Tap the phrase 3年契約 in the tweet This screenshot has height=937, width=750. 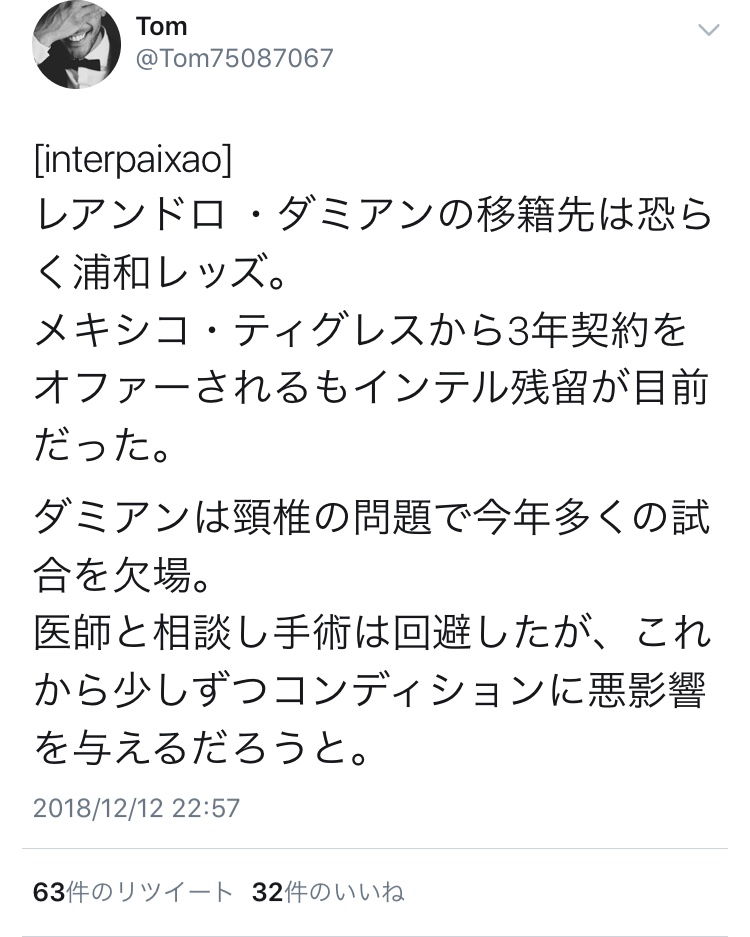coord(572,330)
